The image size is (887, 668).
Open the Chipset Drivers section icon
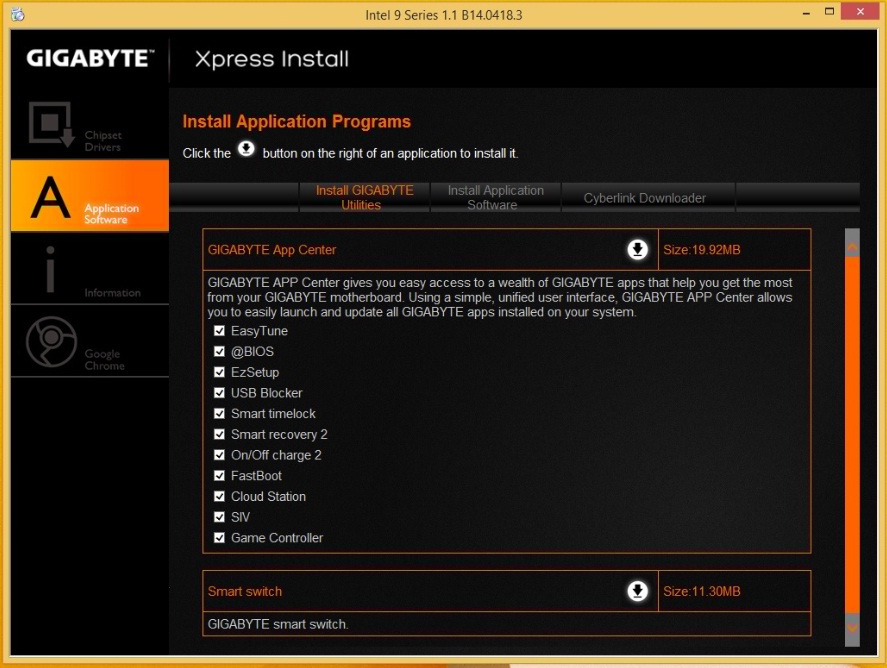[50, 125]
